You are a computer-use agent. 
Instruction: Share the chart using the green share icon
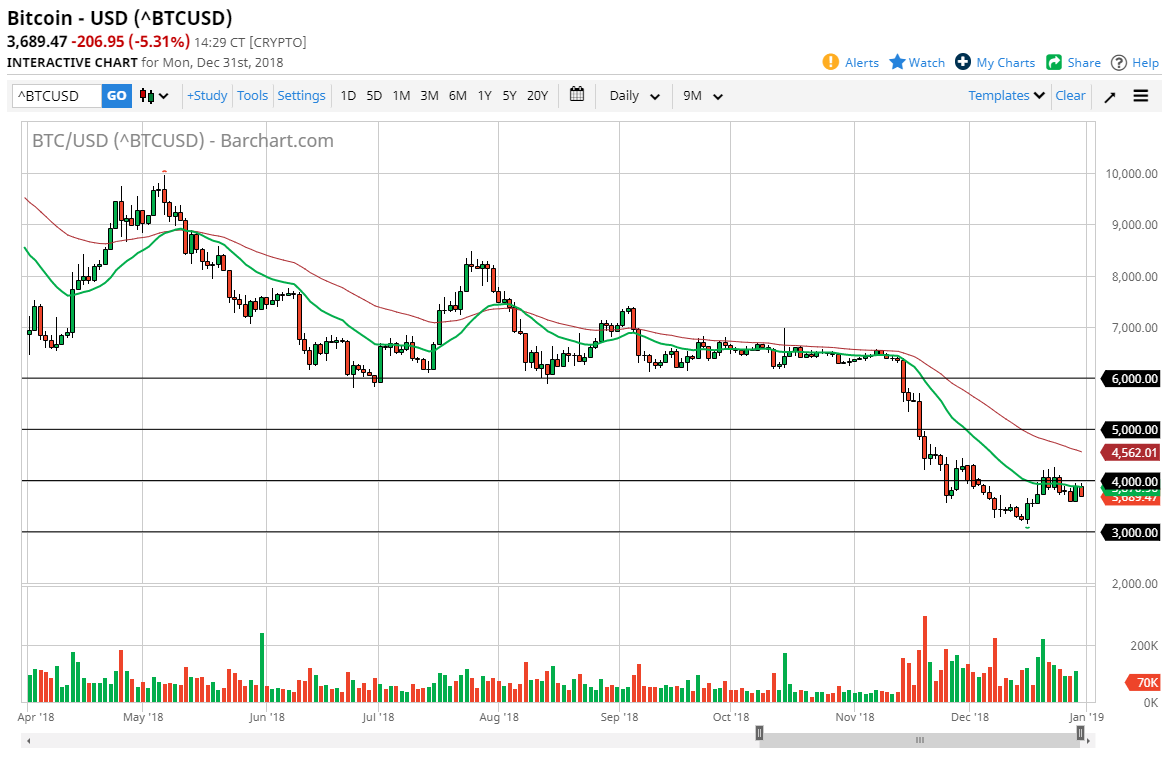click(x=1056, y=62)
